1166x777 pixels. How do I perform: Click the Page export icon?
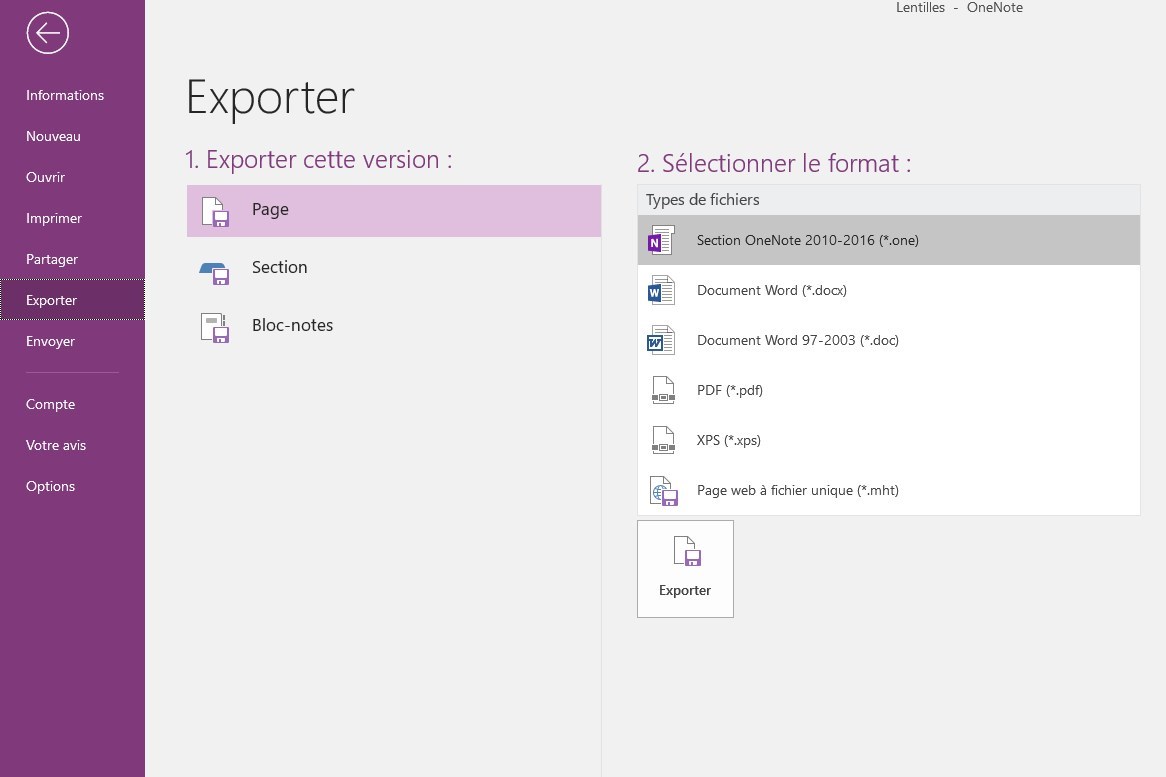click(215, 211)
